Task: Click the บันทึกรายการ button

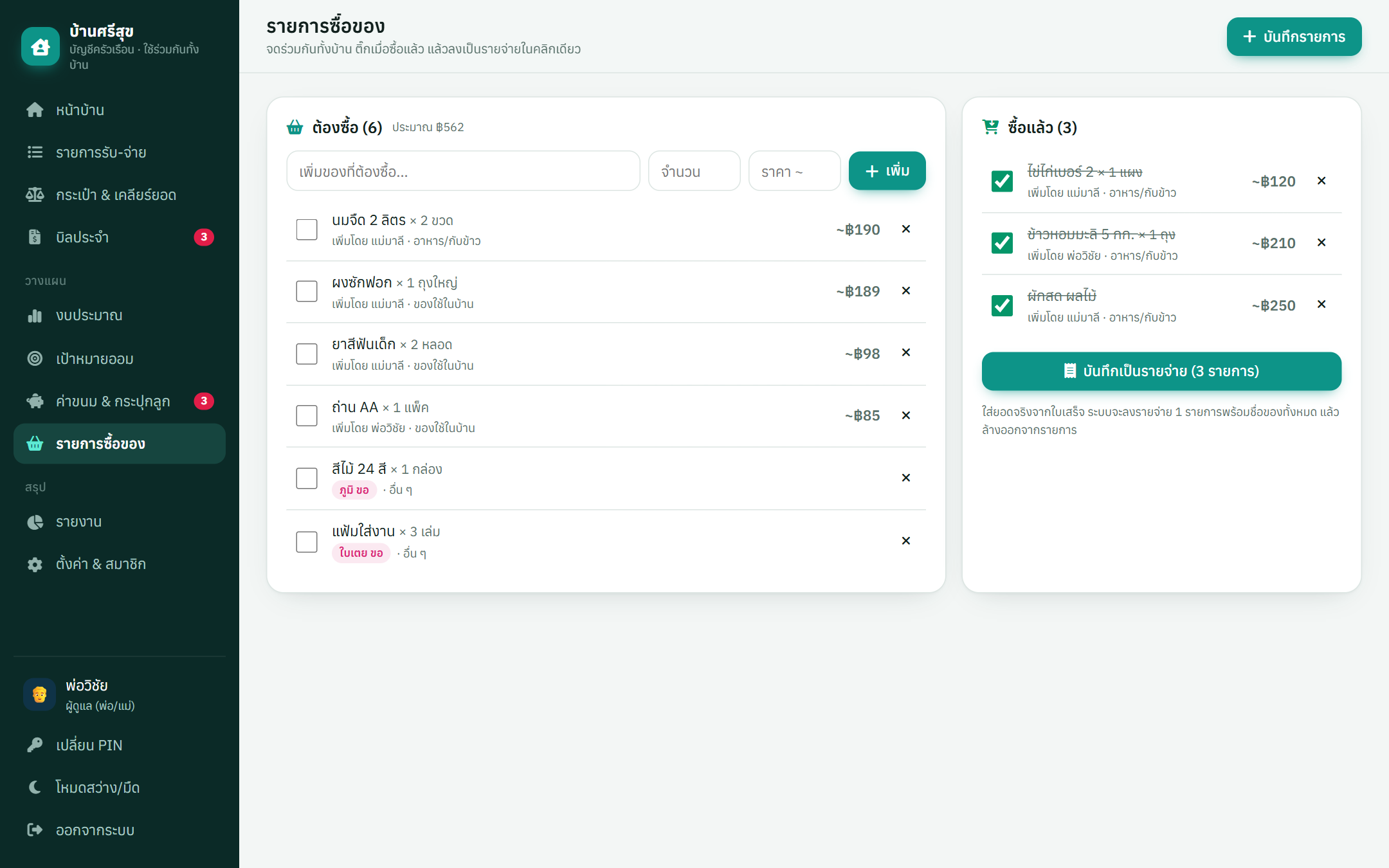Action: (1294, 37)
